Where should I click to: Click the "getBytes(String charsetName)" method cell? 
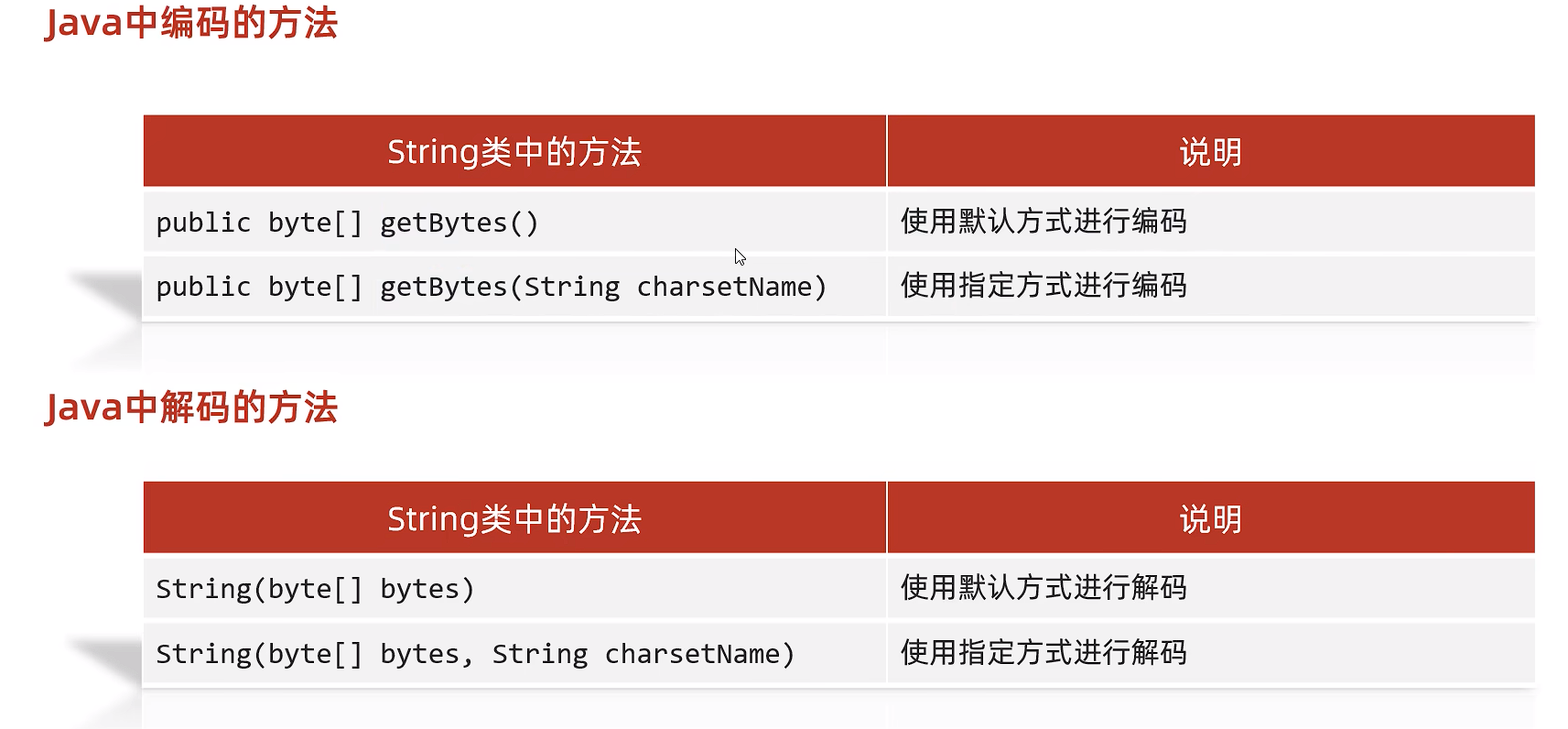point(492,287)
